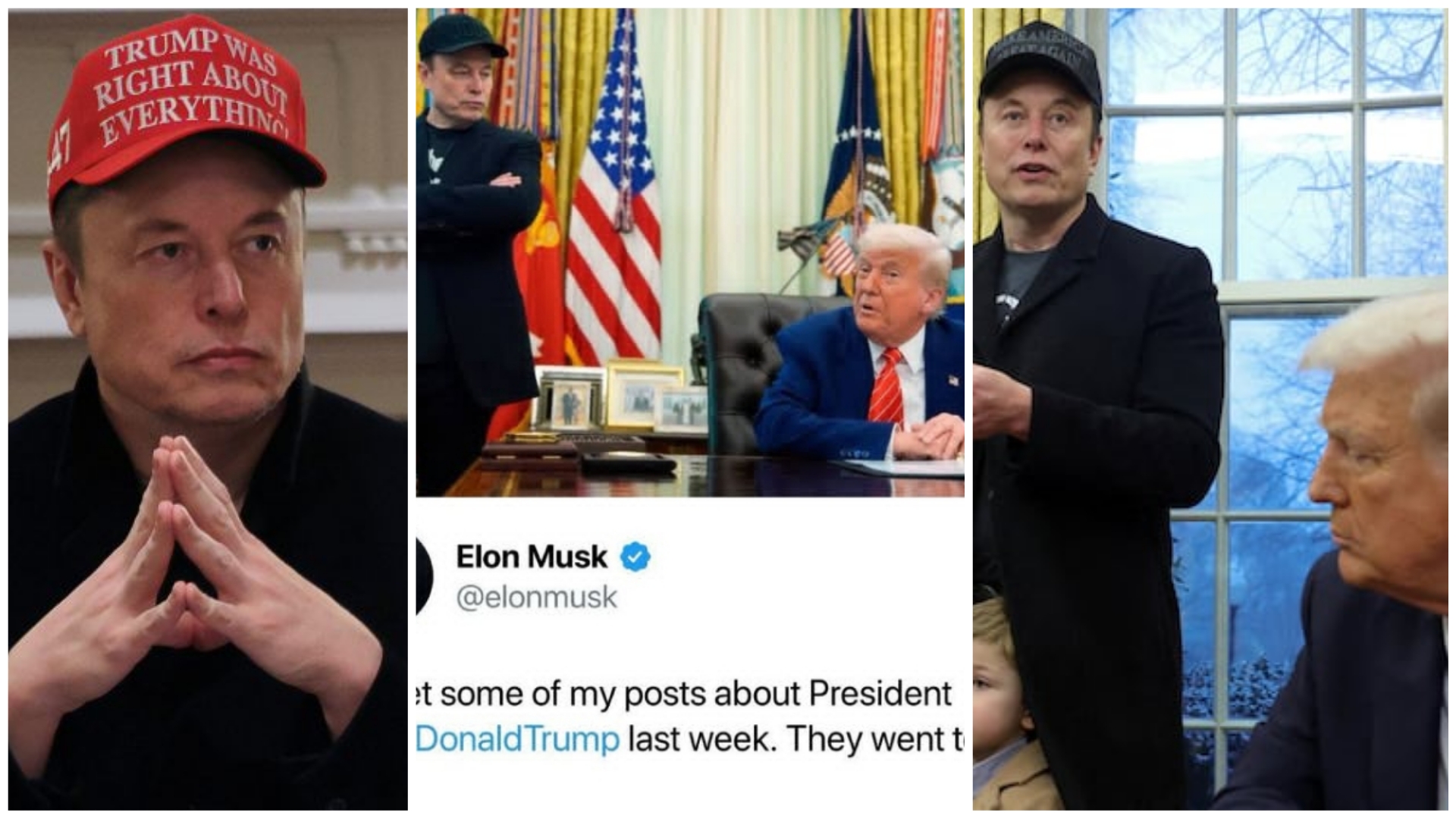Click the Elon Musk display name

[x=532, y=557]
